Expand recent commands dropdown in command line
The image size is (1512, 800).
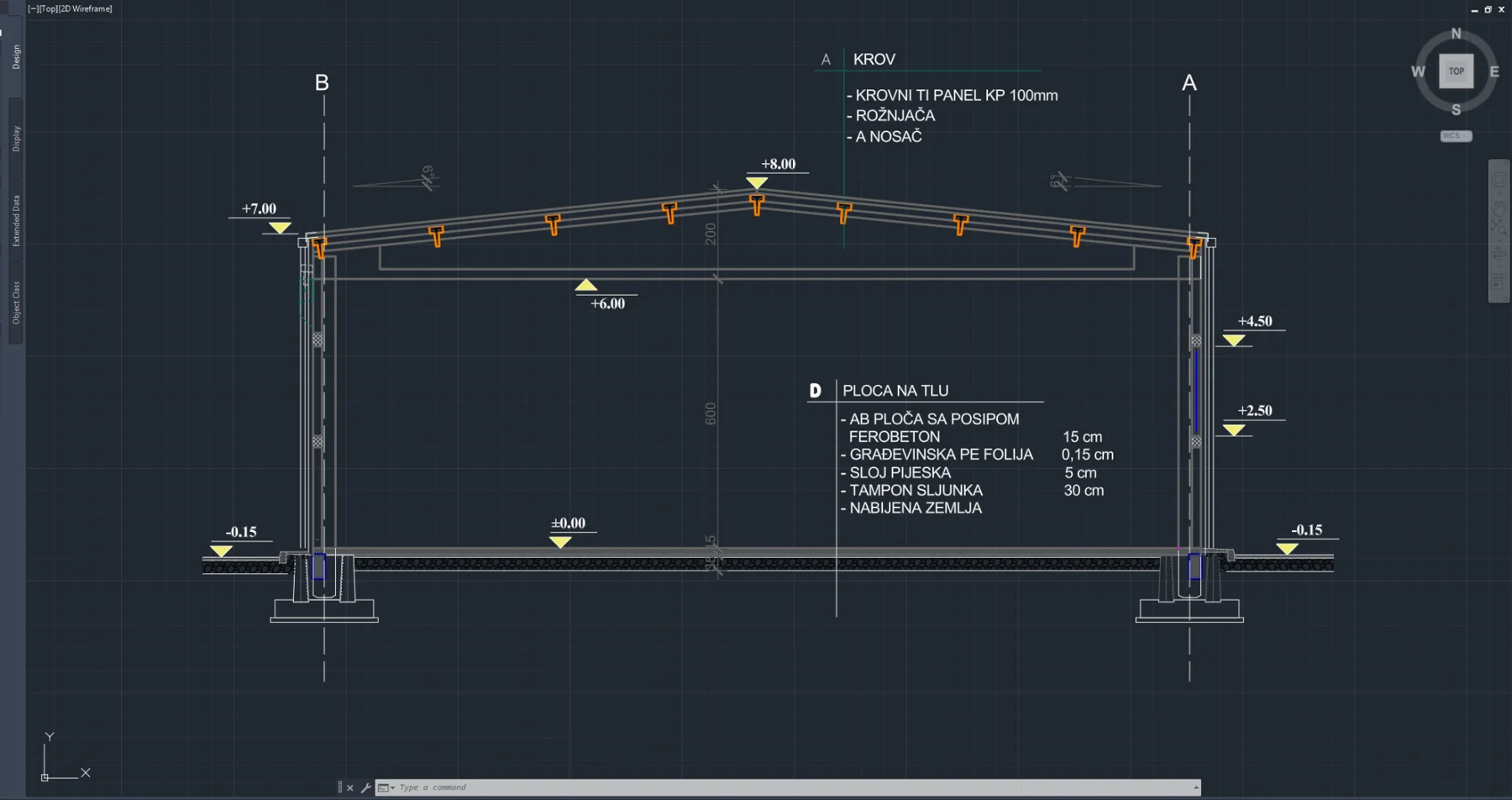(x=386, y=787)
